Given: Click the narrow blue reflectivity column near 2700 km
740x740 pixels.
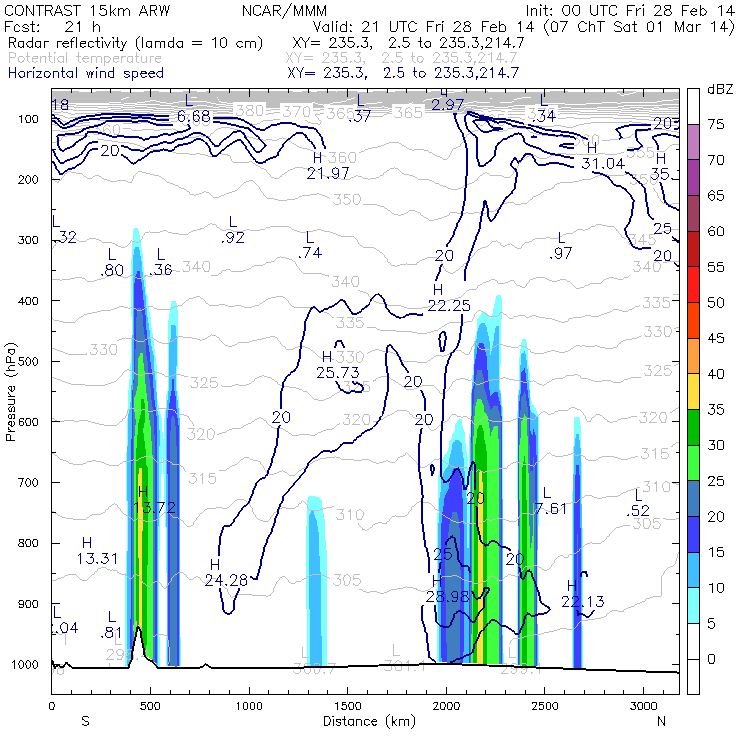Looking at the screenshot, I should (577, 543).
